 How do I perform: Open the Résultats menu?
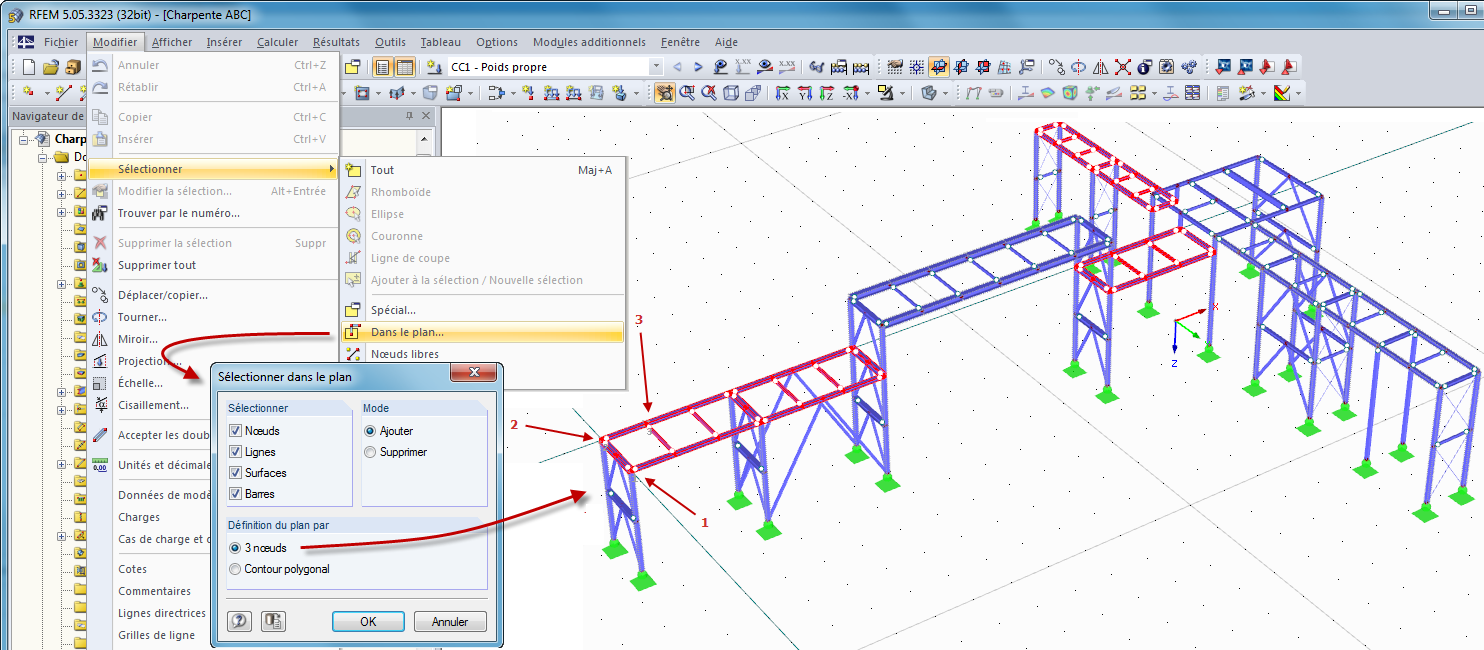(x=335, y=42)
